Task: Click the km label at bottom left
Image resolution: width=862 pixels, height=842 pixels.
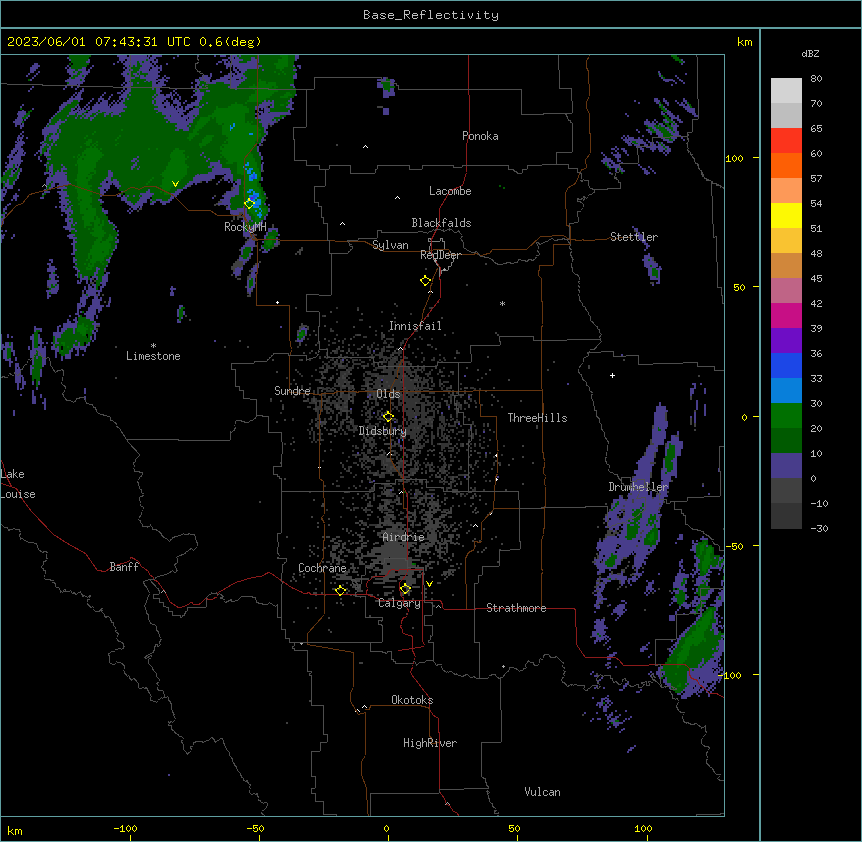Action: coord(15,831)
